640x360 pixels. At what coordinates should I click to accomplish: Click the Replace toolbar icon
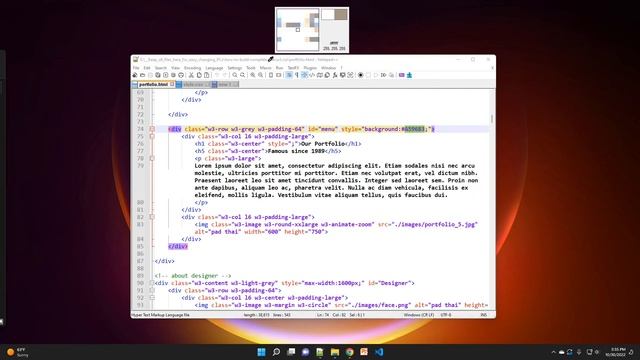[x=242, y=75]
